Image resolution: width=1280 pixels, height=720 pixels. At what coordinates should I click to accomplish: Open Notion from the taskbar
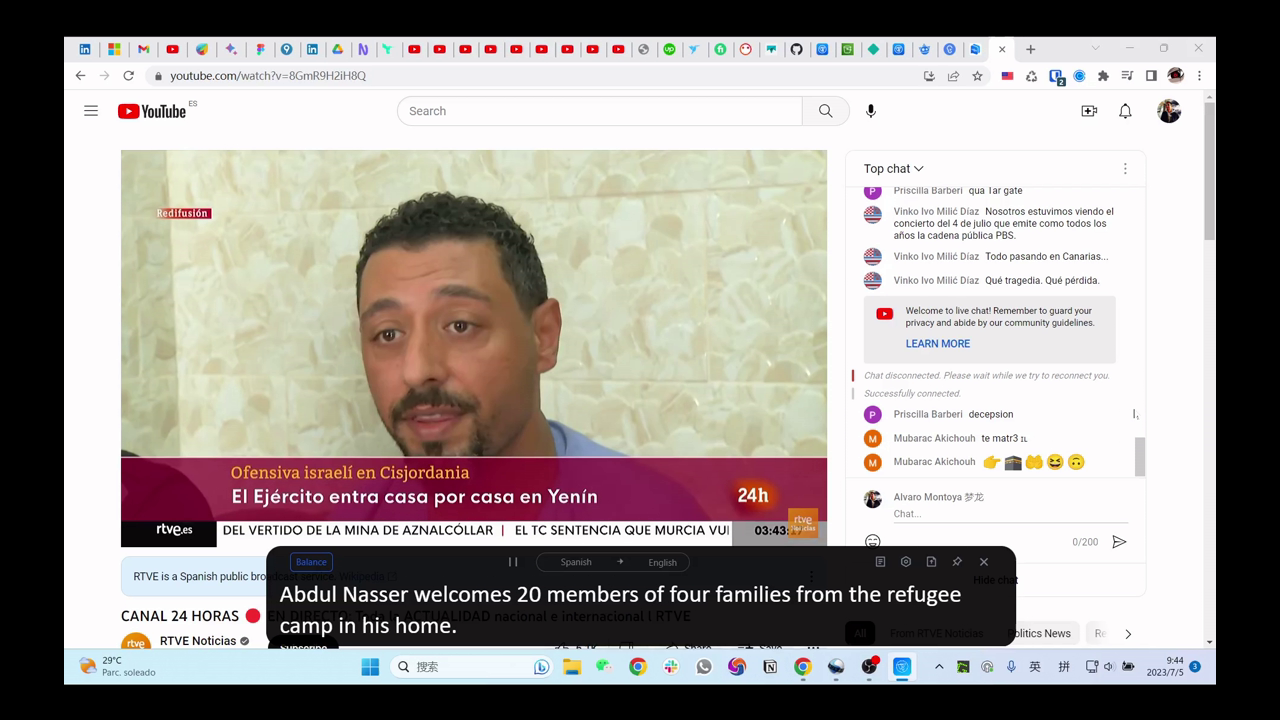pos(770,667)
